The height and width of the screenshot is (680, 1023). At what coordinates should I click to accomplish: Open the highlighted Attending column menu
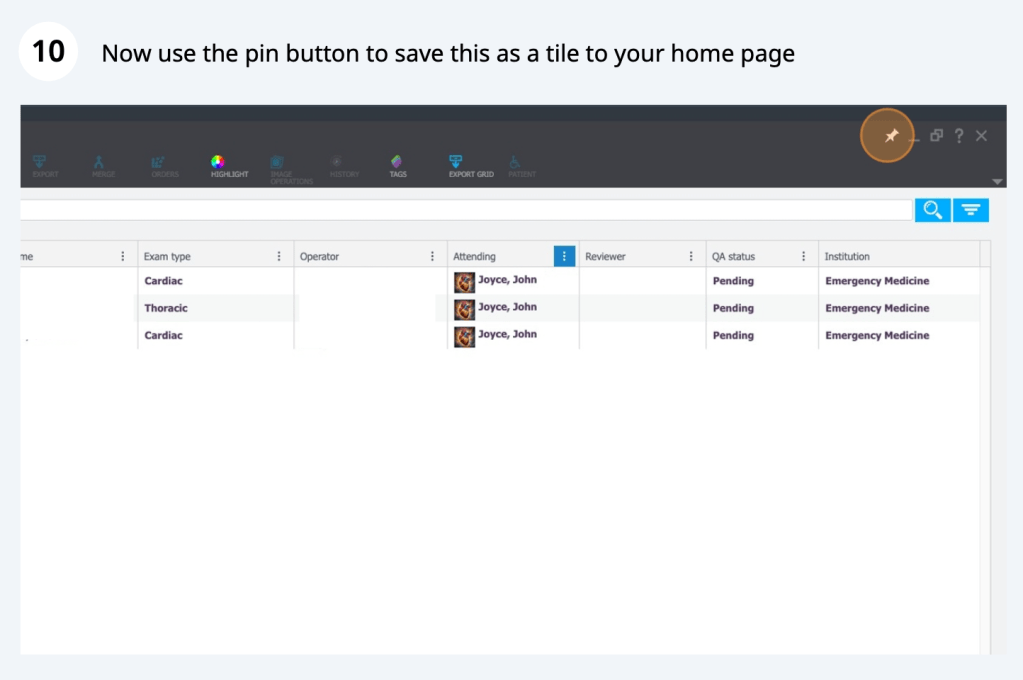[x=564, y=257]
